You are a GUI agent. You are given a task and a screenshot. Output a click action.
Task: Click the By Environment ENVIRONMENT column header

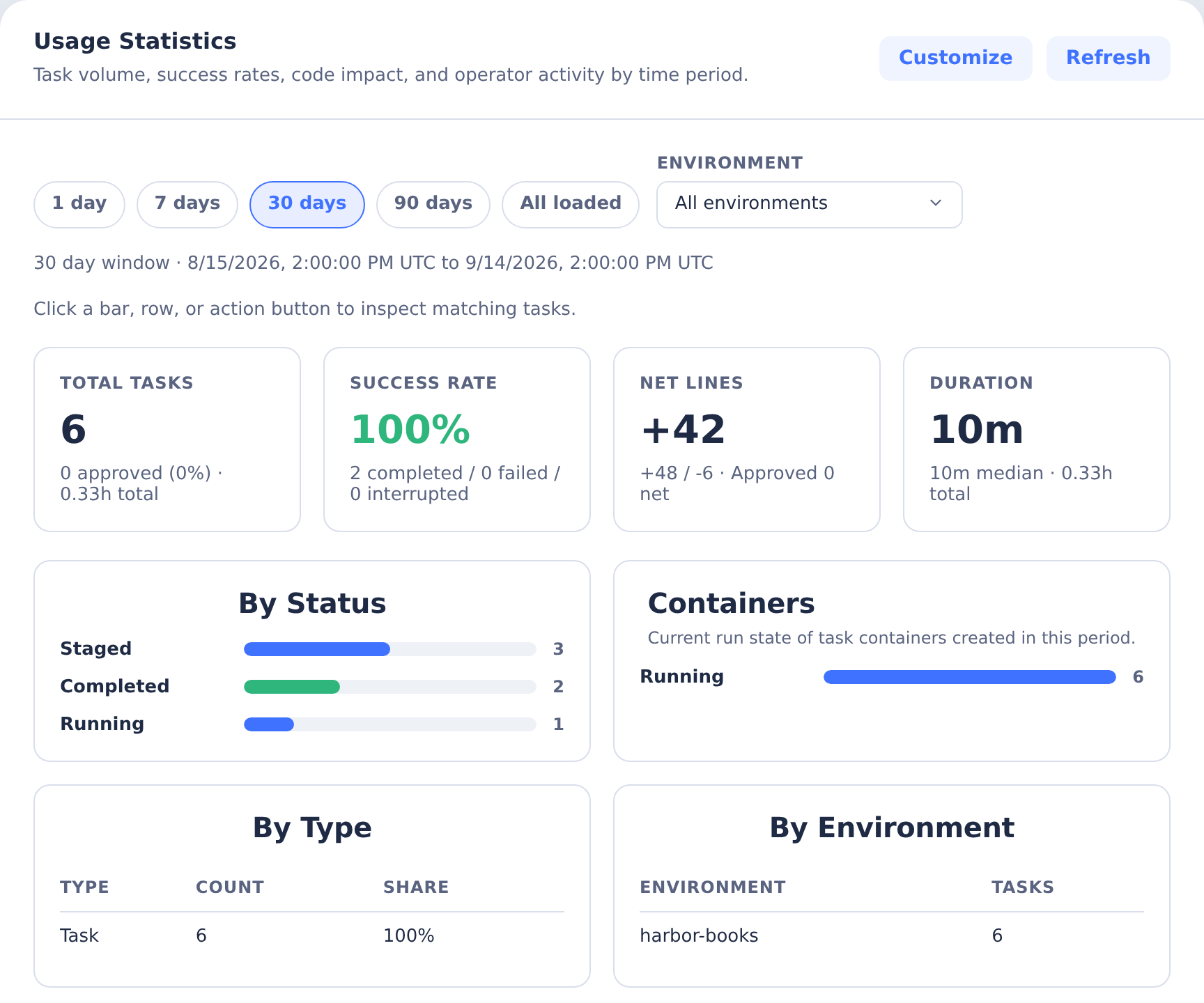(x=713, y=887)
